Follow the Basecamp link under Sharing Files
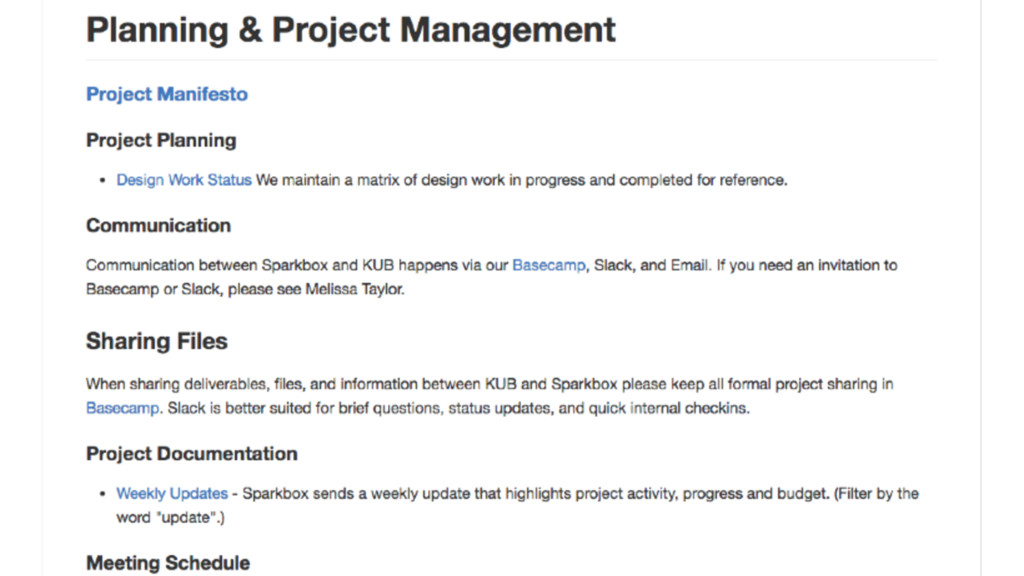The image size is (1024, 576). pos(122,408)
